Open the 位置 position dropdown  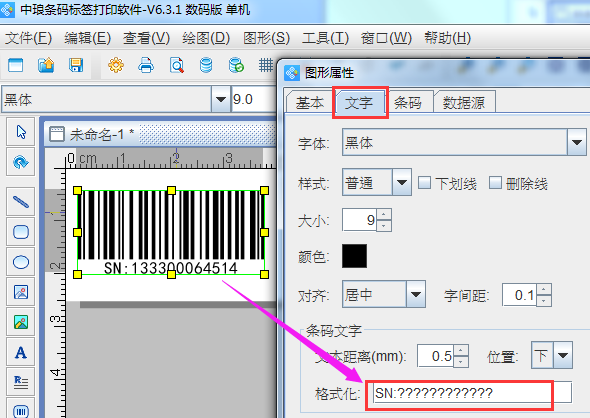pyautogui.click(x=563, y=355)
